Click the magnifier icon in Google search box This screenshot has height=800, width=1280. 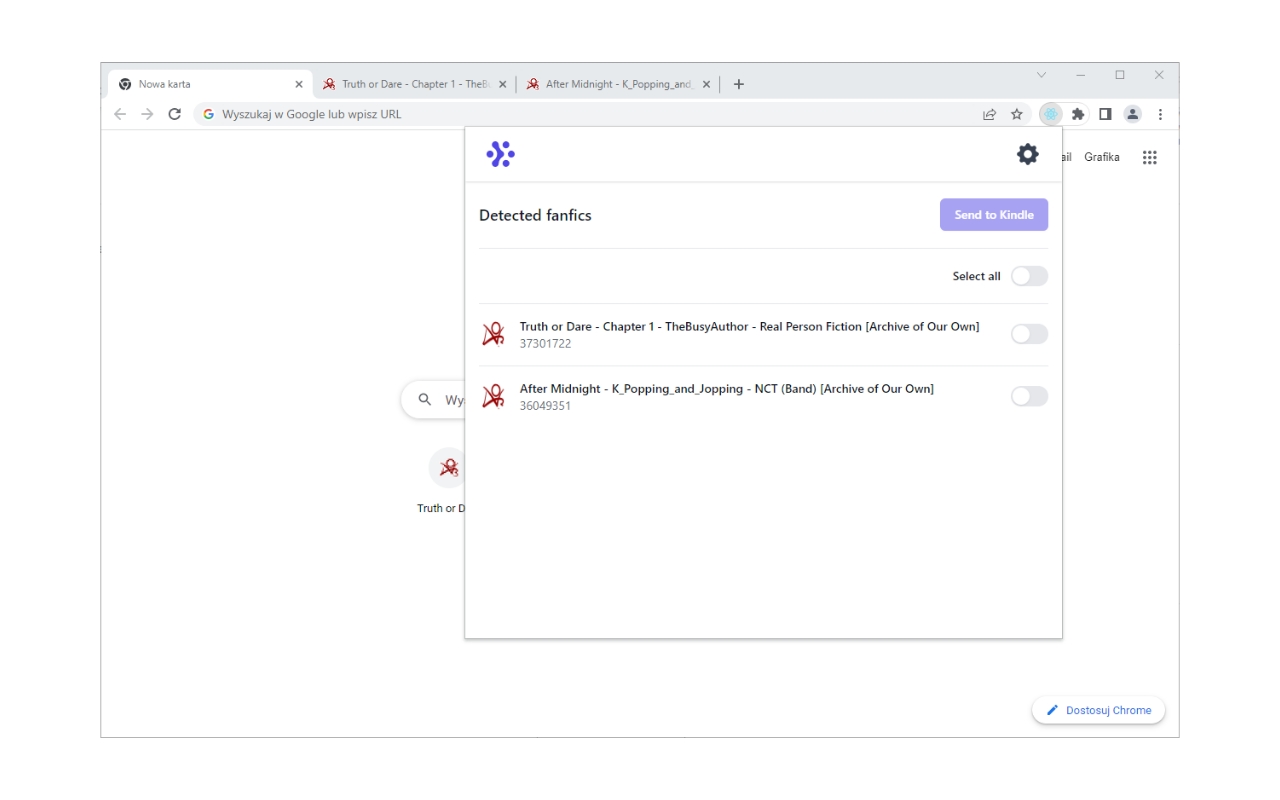point(425,399)
